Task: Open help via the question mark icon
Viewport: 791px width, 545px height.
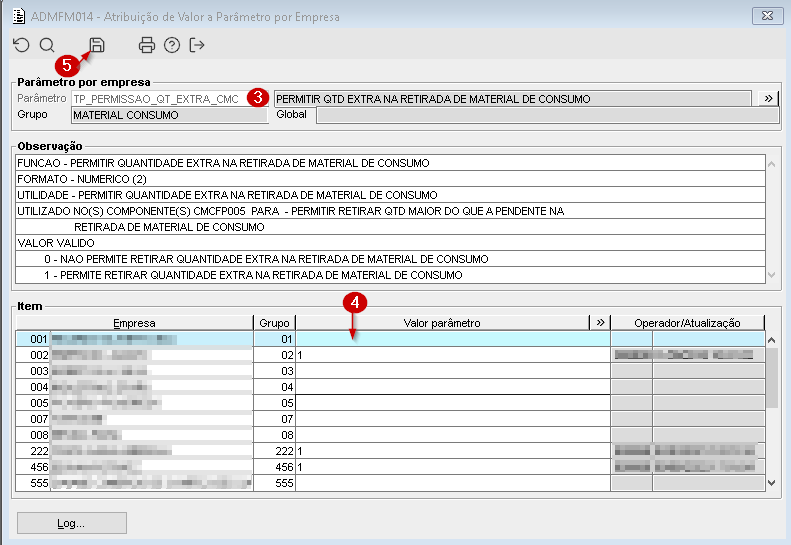Action: [172, 45]
